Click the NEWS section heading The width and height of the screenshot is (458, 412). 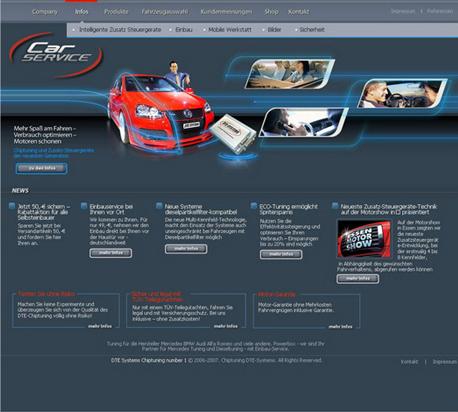tap(20, 191)
